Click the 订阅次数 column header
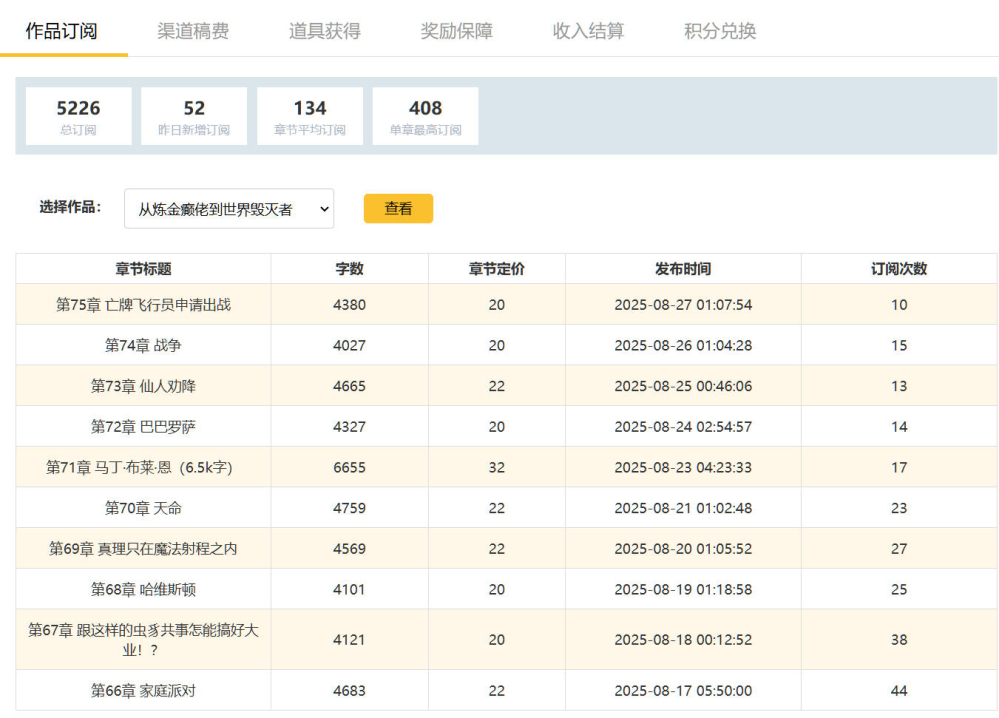Screen dimensions: 999x718 coord(898,269)
